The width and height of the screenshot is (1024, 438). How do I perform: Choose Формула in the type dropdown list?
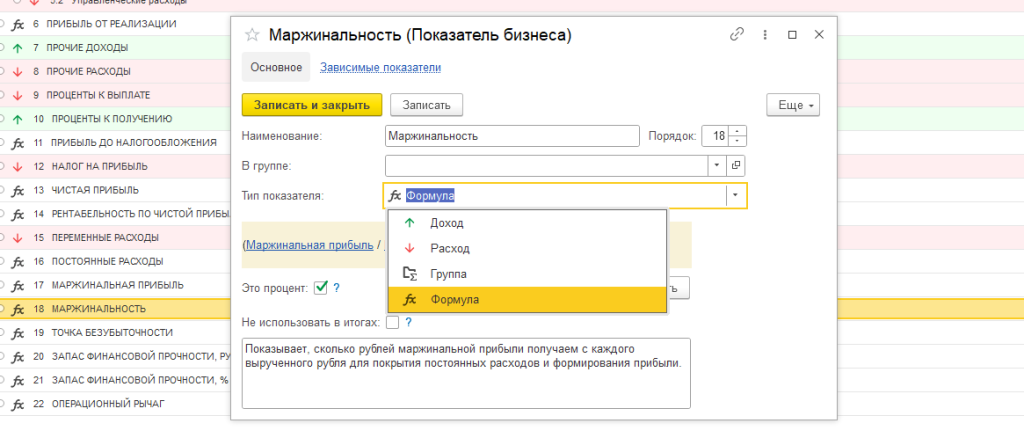527,300
